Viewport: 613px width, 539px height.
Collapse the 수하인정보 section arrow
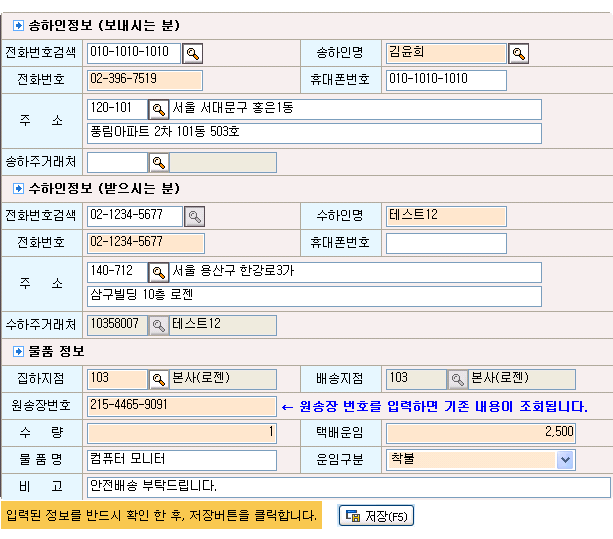pyautogui.click(x=18, y=189)
